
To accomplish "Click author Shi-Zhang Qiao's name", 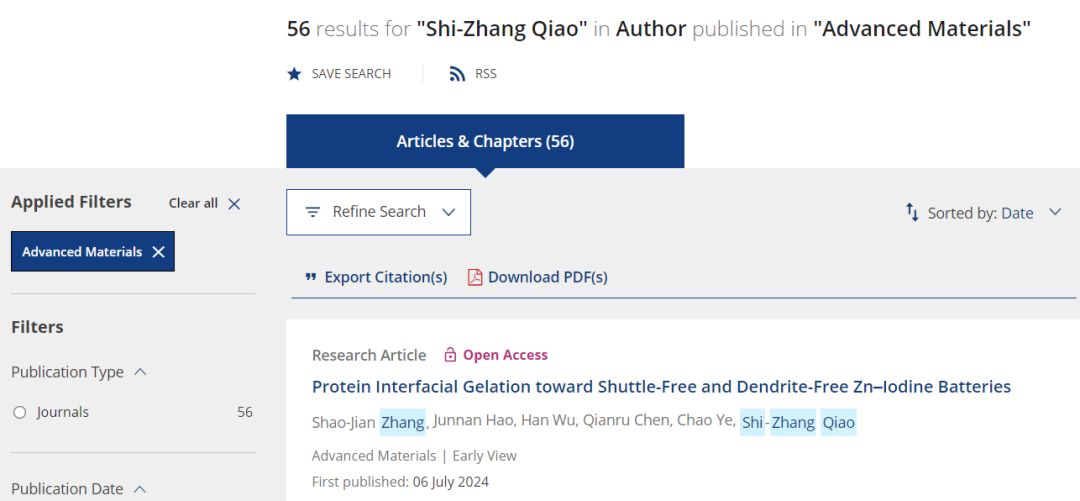I will pyautogui.click(x=798, y=422).
